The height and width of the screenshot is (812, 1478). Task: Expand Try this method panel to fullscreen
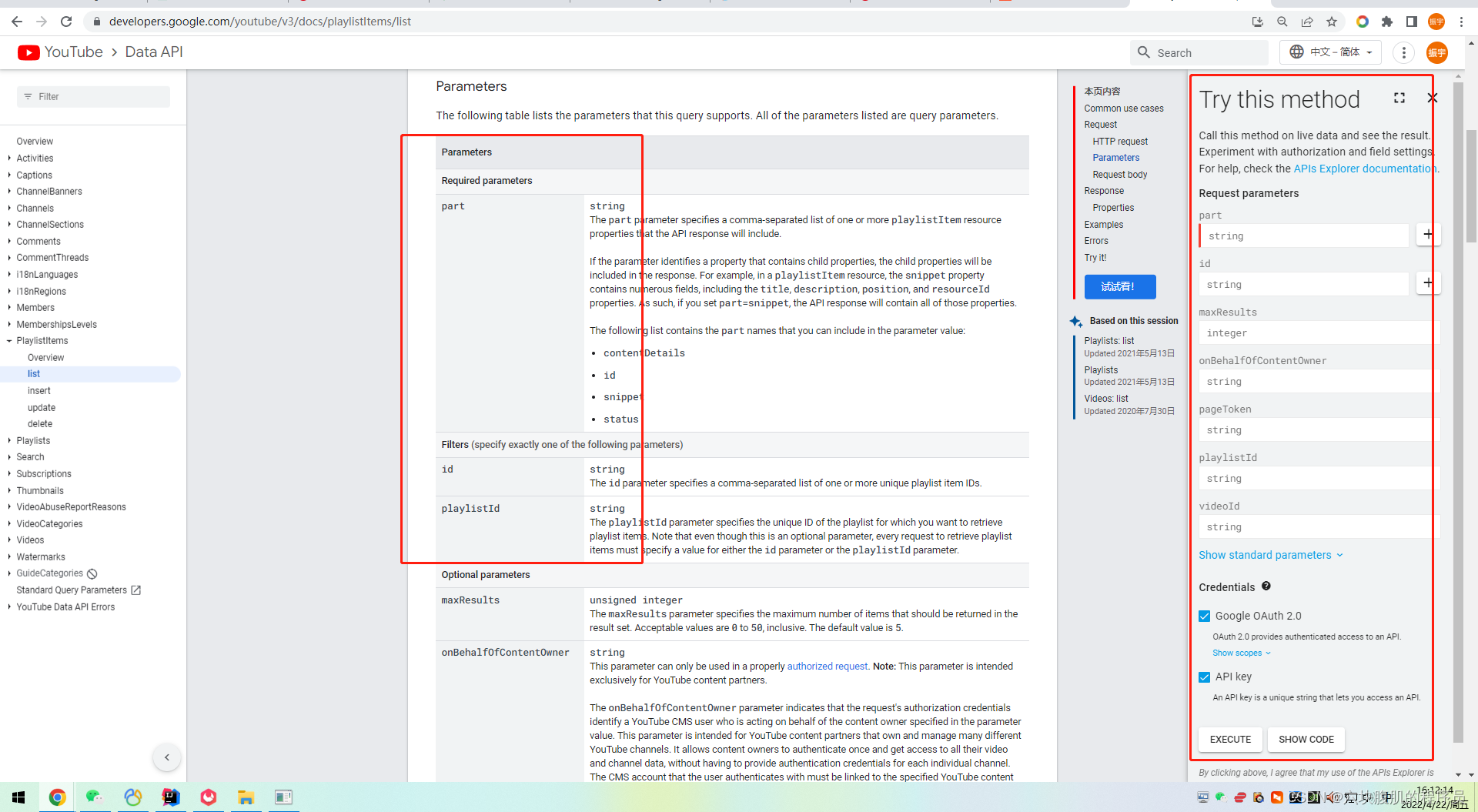tap(1399, 98)
